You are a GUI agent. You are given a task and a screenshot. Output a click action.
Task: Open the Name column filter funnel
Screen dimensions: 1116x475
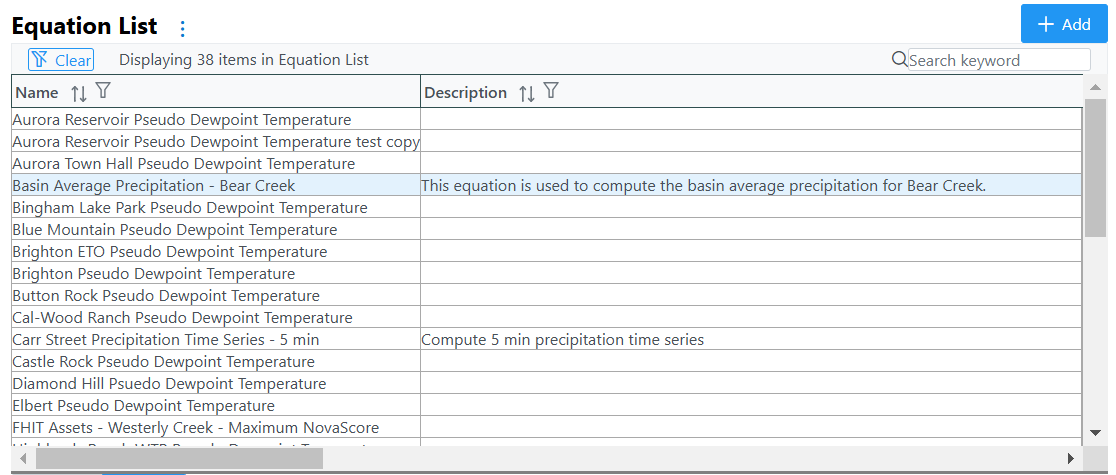click(103, 90)
